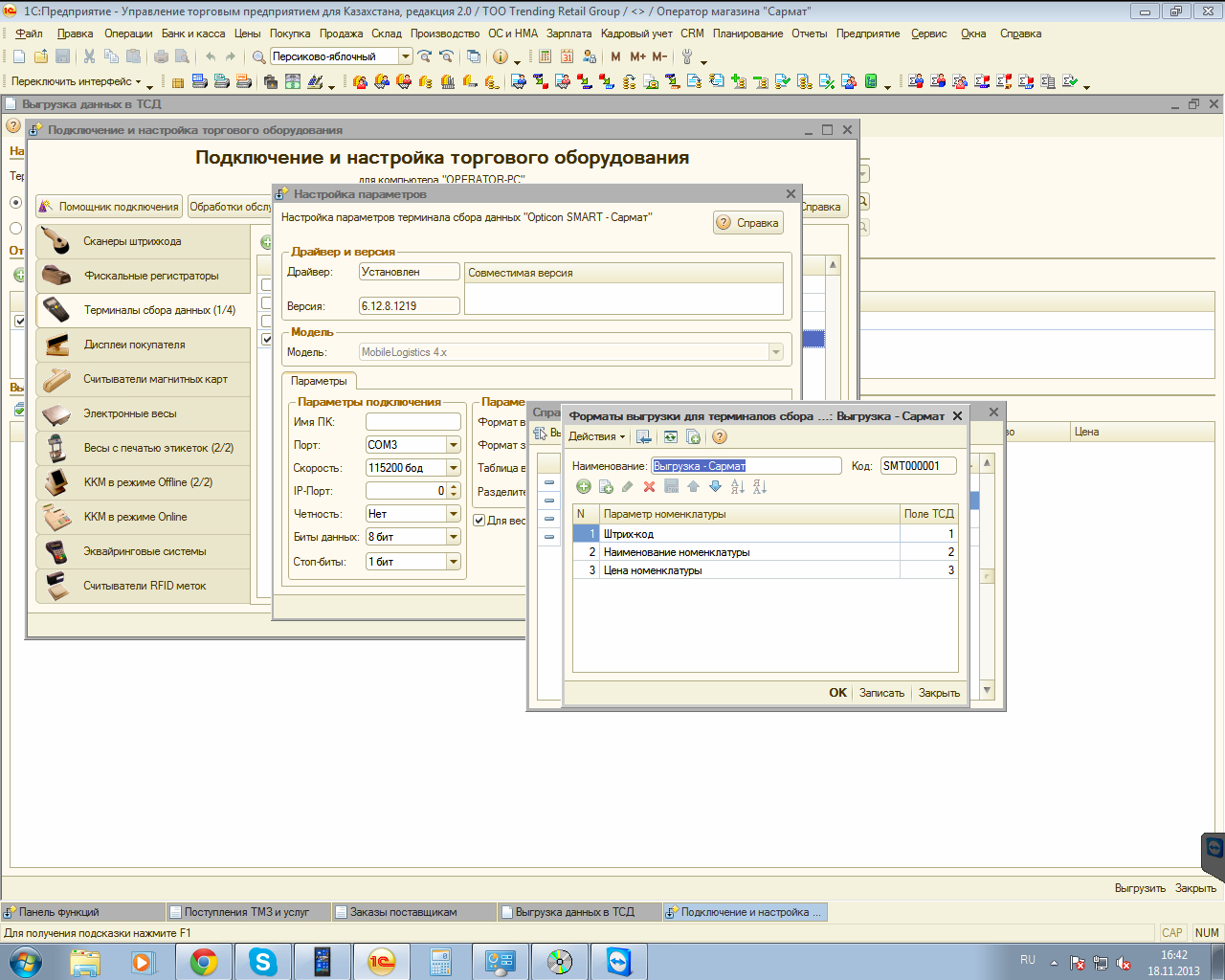
Task: Toggle the Для вес checkbox
Action: [x=479, y=520]
